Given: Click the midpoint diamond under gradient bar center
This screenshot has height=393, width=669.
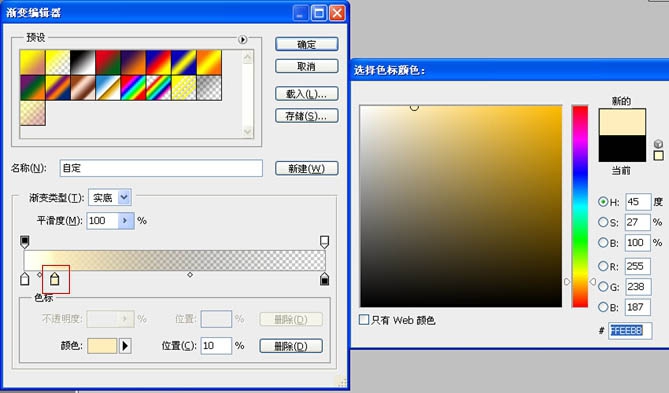Looking at the screenshot, I should (x=190, y=275).
